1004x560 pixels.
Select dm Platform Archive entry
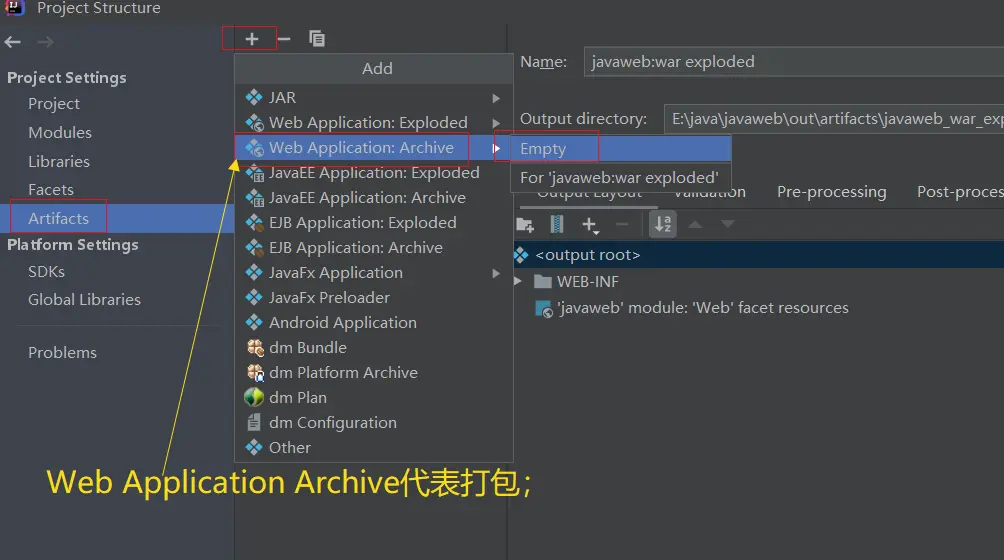click(374, 372)
